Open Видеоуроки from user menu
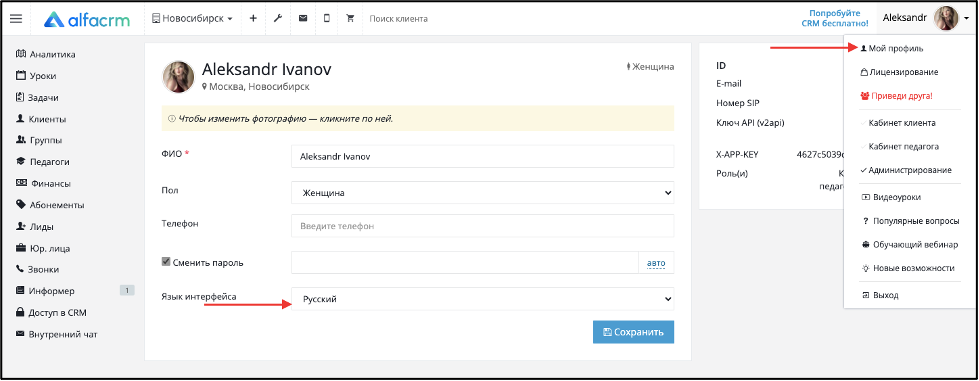This screenshot has height=381, width=979. [892, 197]
